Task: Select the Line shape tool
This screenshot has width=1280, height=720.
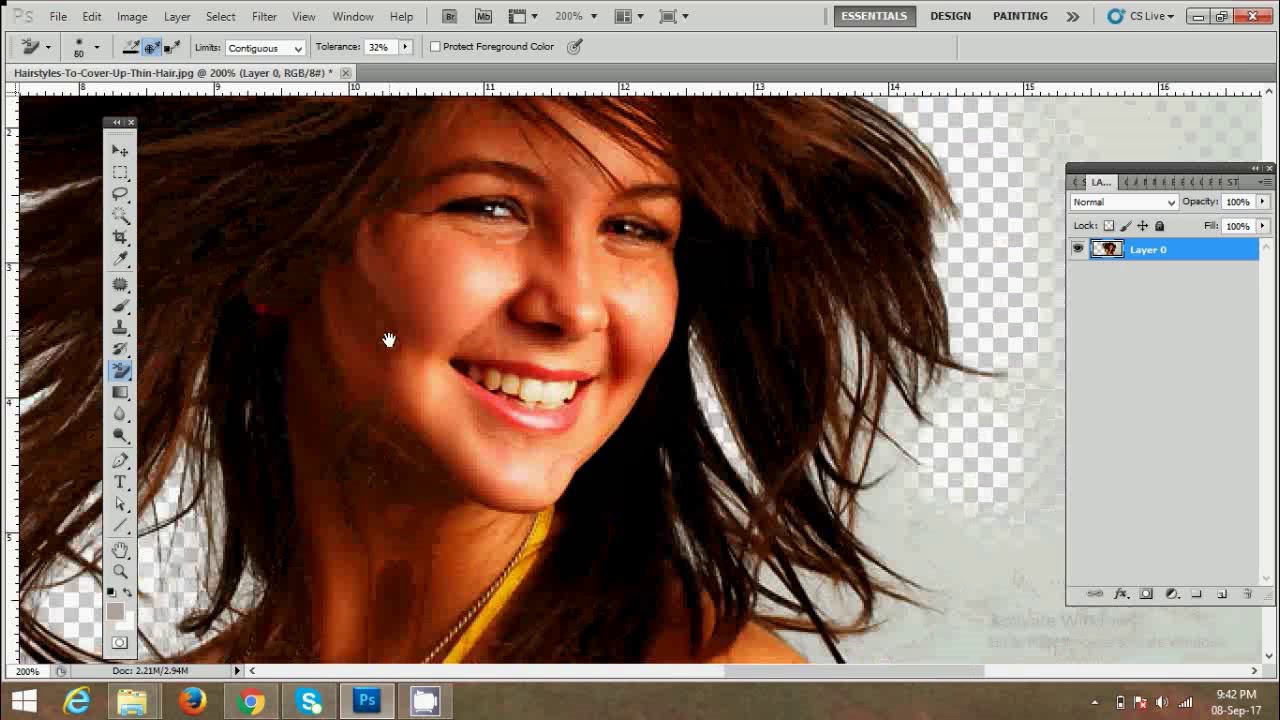Action: point(120,526)
